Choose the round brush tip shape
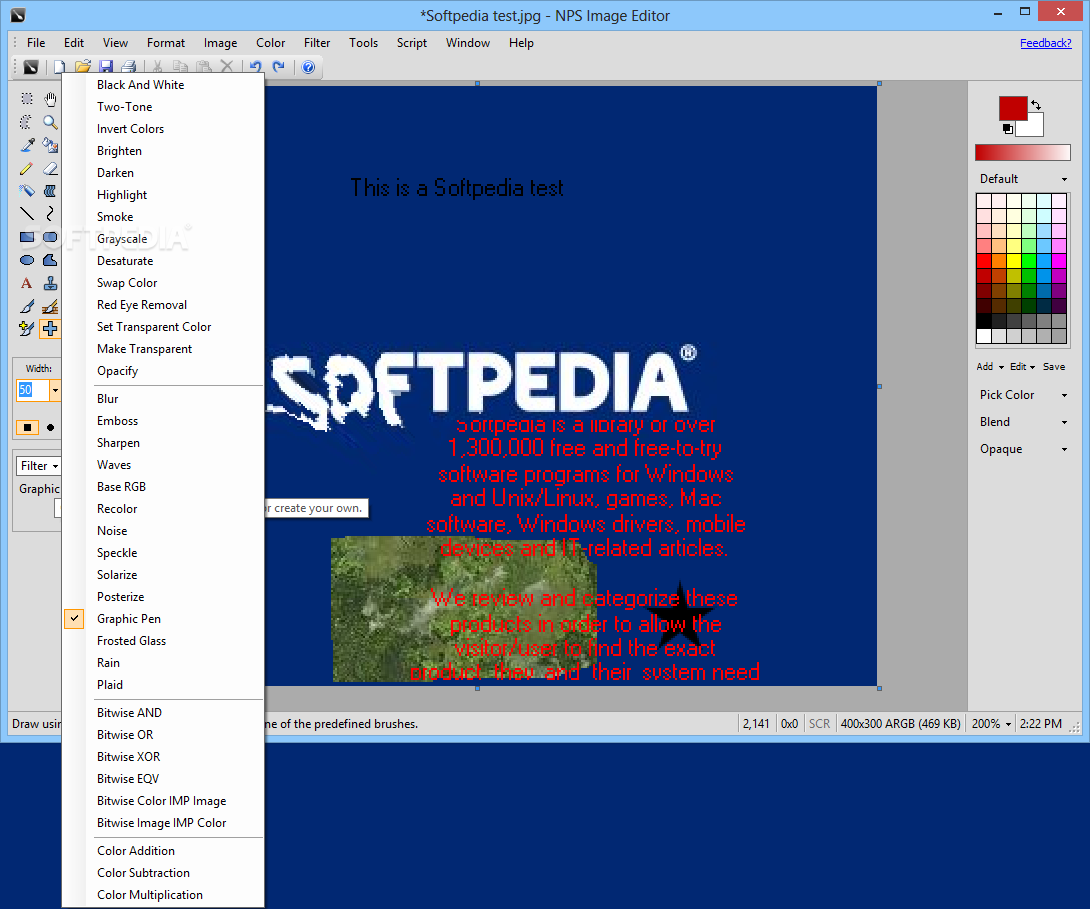This screenshot has height=909, width=1090. click(50, 427)
